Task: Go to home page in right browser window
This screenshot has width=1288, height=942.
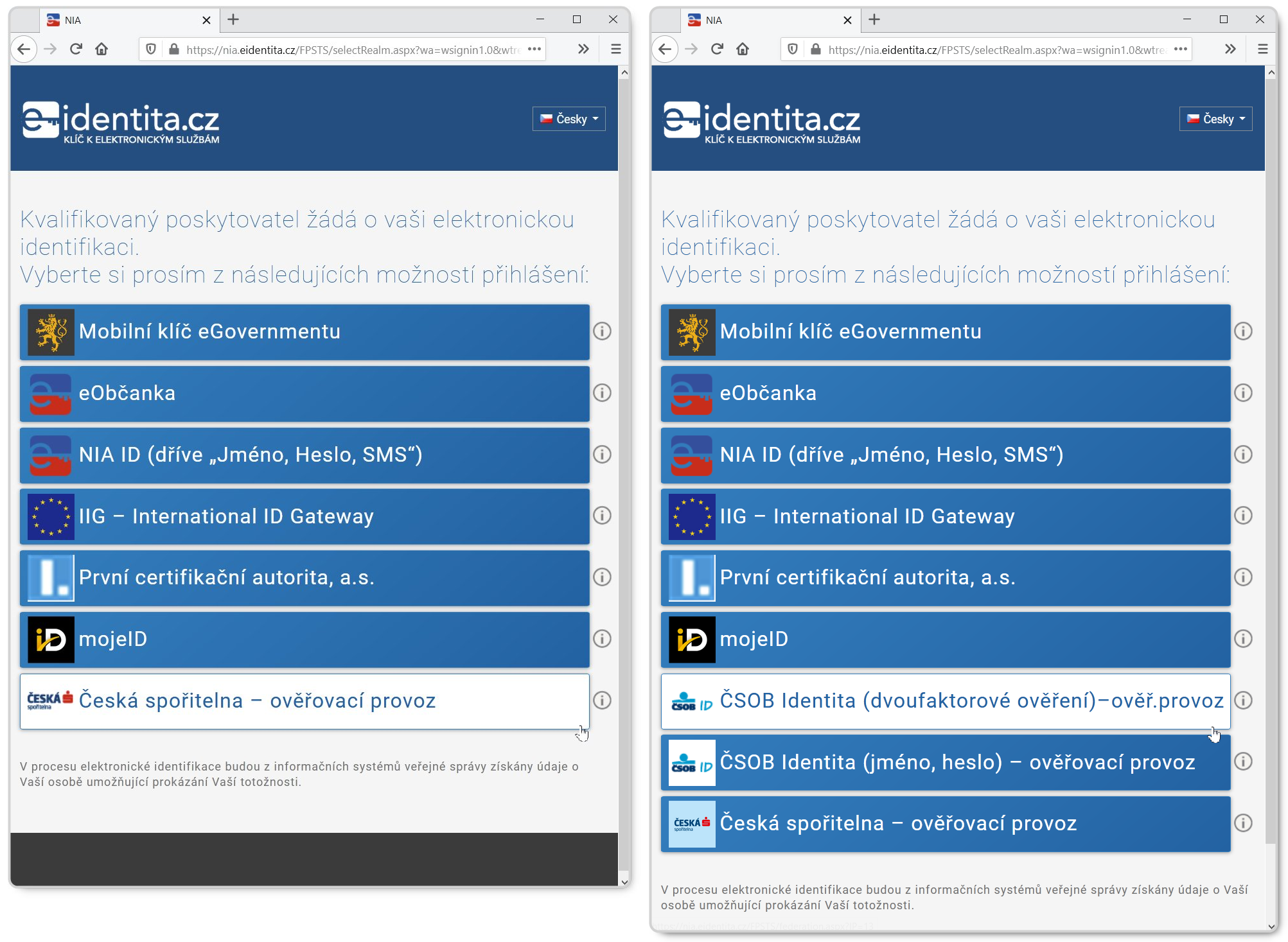Action: [x=743, y=49]
